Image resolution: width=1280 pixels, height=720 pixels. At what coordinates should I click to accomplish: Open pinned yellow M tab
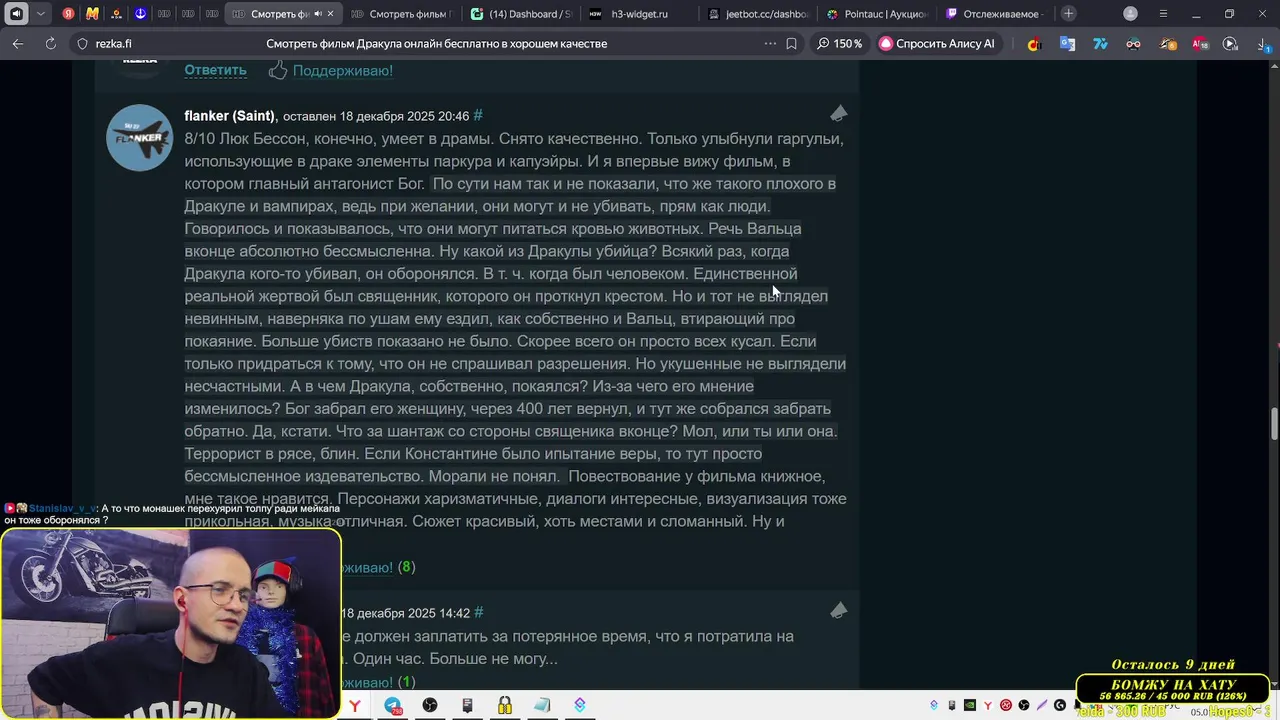tap(92, 14)
